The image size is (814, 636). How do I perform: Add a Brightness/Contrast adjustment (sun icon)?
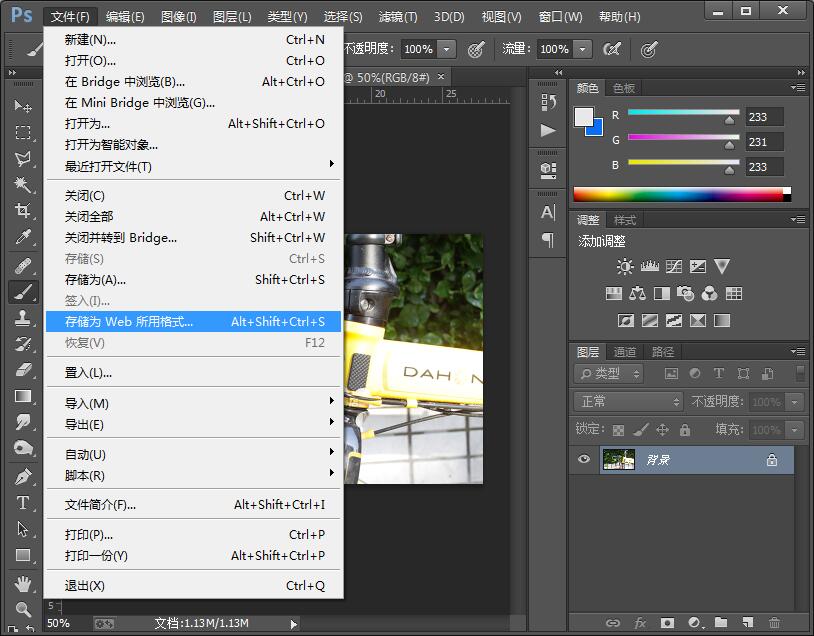[625, 266]
